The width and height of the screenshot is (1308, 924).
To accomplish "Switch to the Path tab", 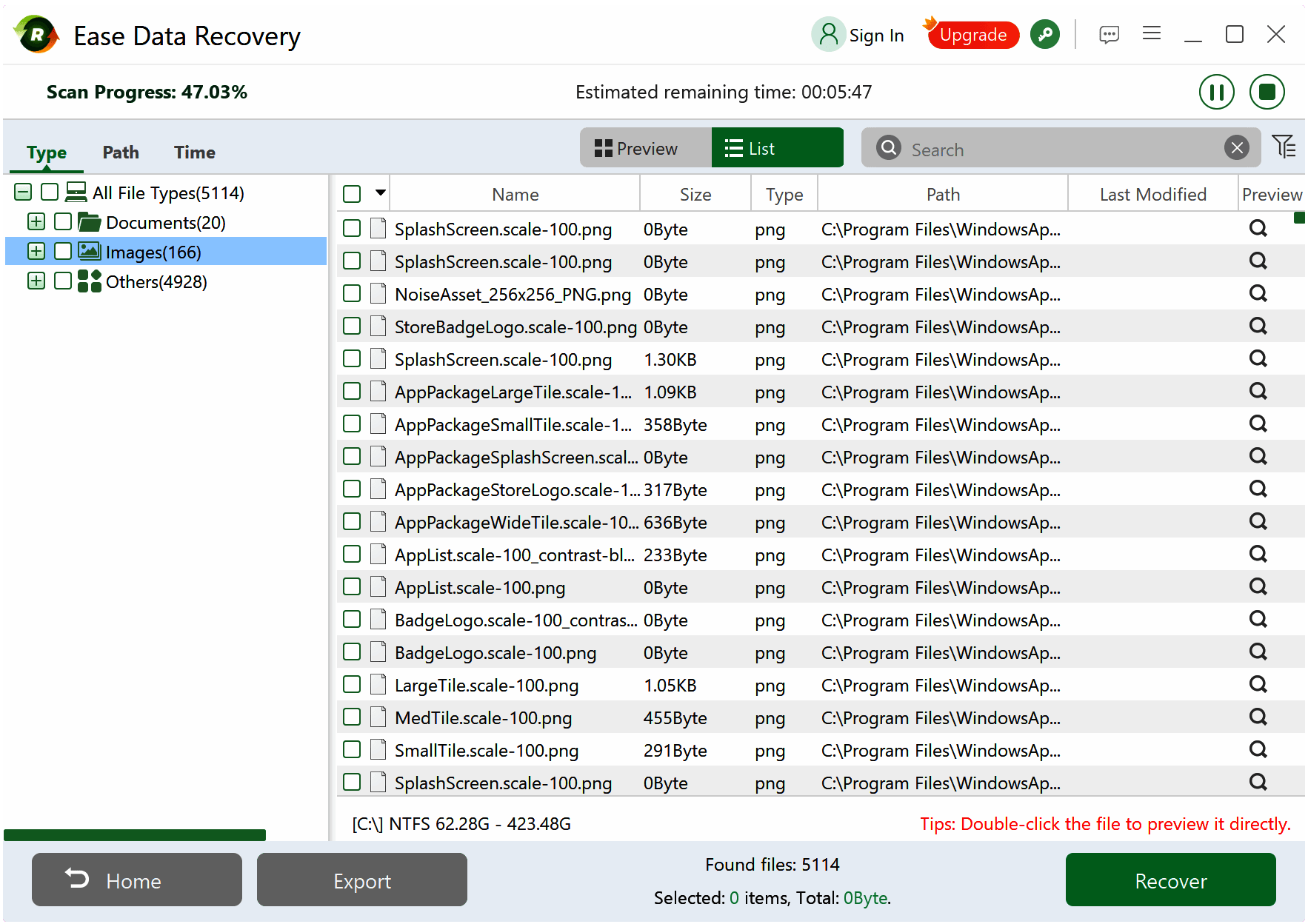I will [x=120, y=153].
